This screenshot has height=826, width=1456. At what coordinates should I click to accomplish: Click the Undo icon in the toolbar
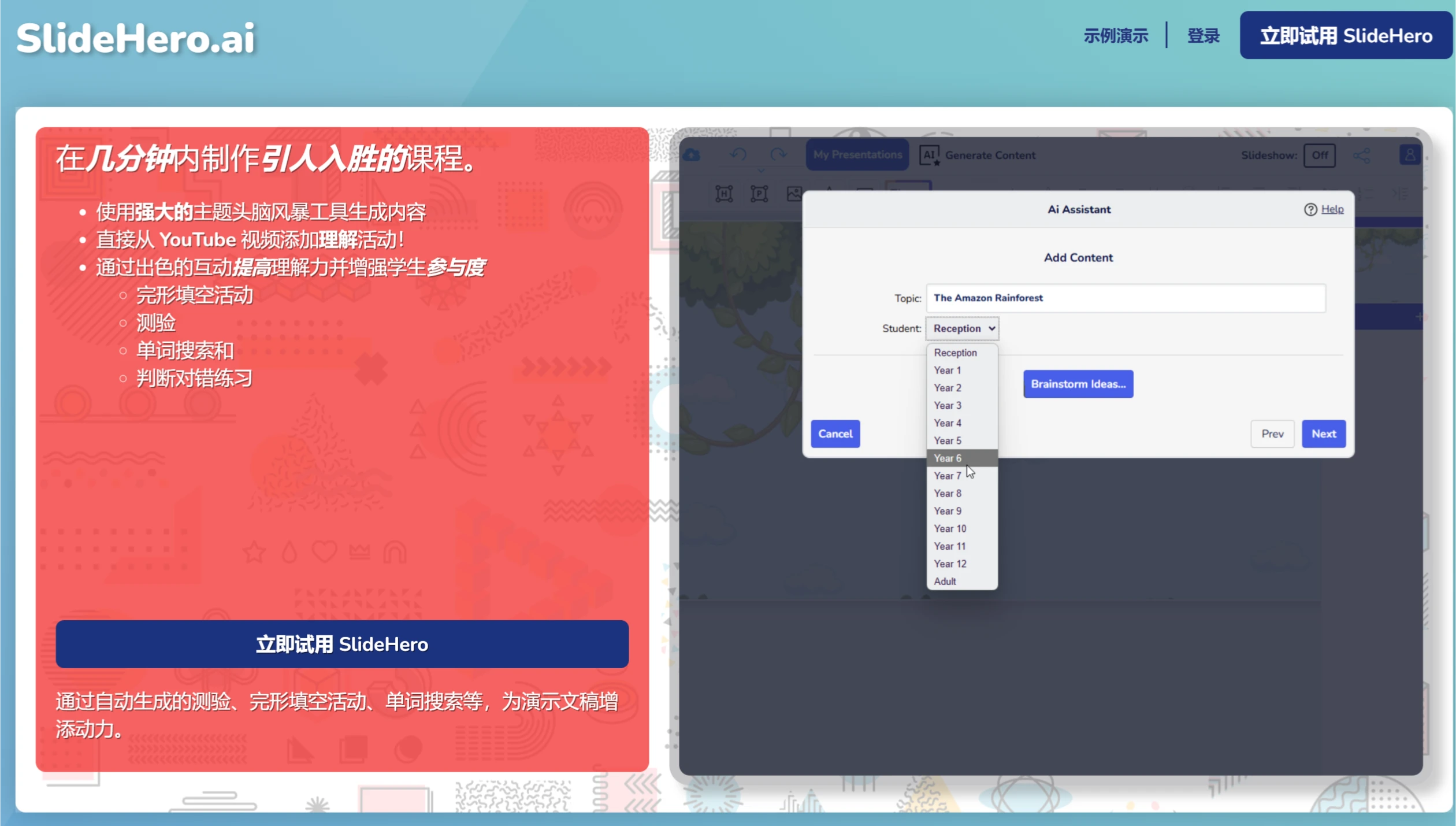737,155
